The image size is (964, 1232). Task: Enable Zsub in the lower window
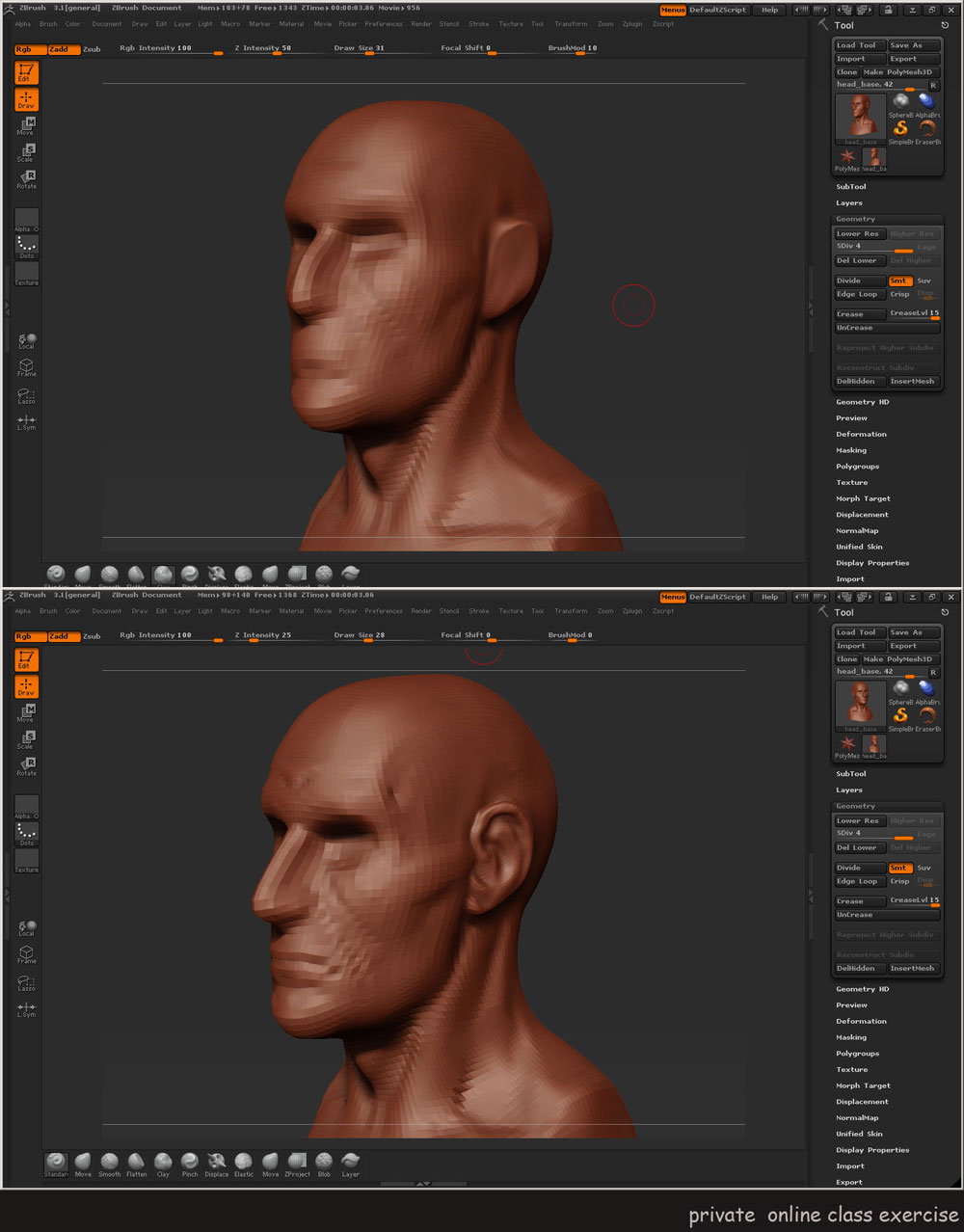tap(92, 636)
